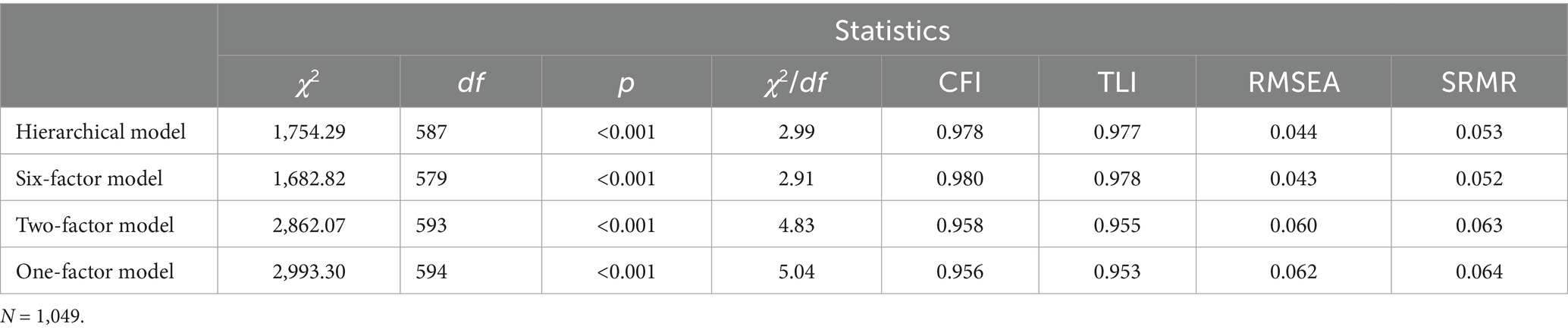Click the ratio value 5.04
This screenshot has height=333, width=1568.
pos(795,272)
